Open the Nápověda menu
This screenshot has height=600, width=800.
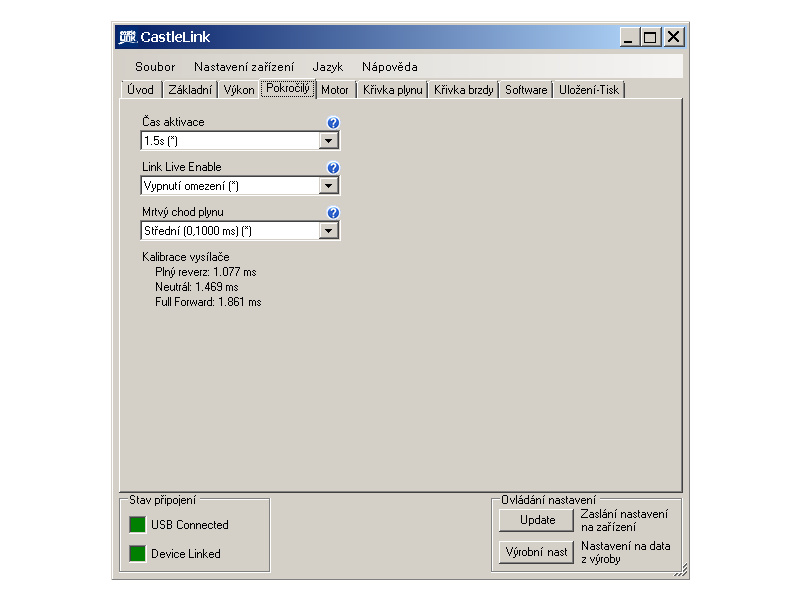point(389,67)
